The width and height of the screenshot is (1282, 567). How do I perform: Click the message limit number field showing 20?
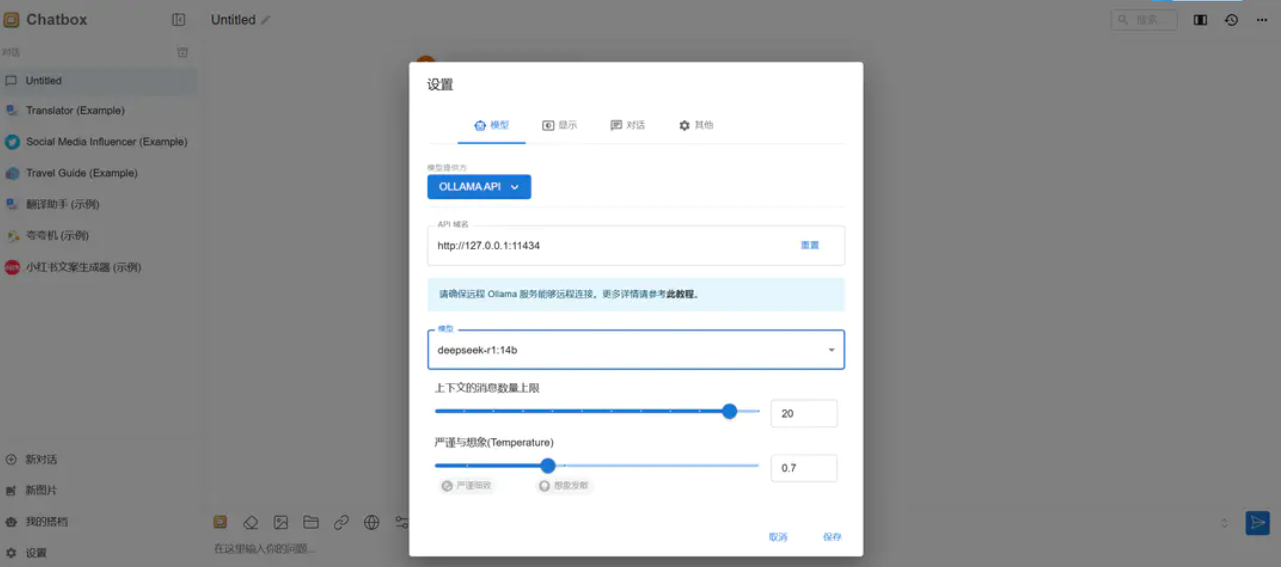click(804, 413)
